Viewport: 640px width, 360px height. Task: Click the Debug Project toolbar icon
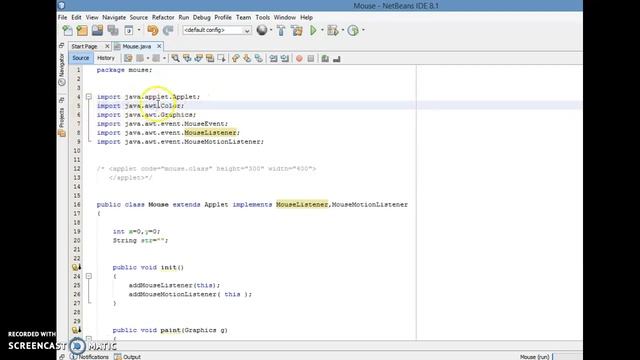[x=333, y=30]
